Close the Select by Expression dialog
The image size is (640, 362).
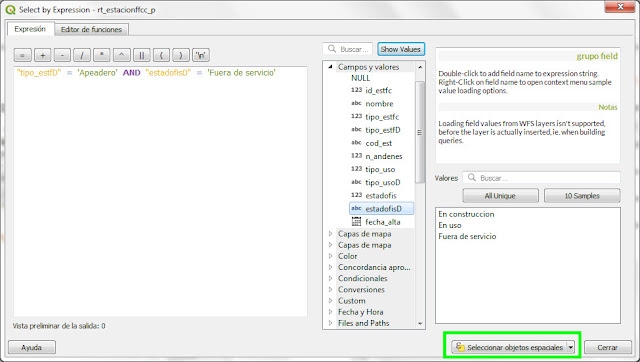point(620,6)
